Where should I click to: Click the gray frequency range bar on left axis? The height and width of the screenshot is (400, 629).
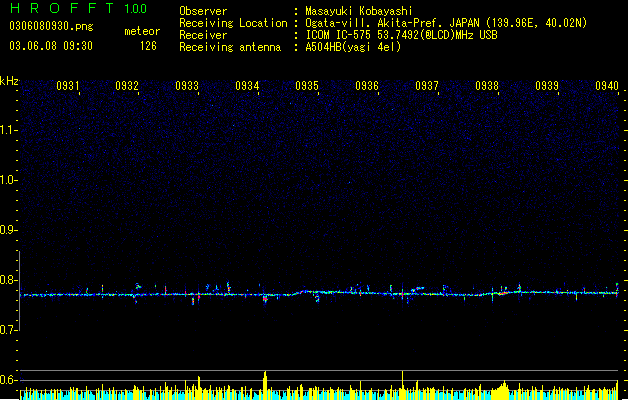(x=19, y=291)
